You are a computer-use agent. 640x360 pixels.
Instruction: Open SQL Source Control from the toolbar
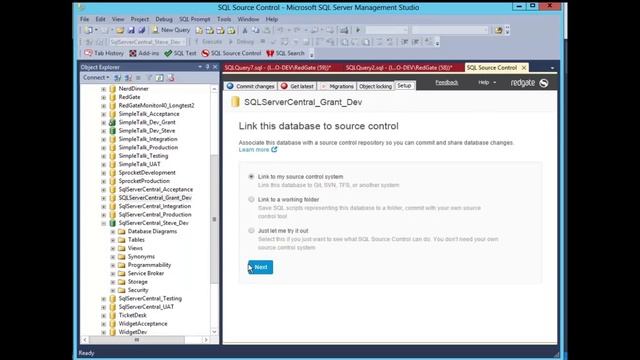point(231,53)
